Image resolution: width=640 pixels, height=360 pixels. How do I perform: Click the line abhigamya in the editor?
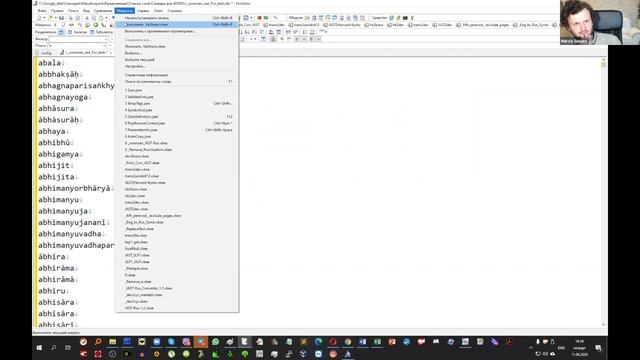pyautogui.click(x=58, y=154)
